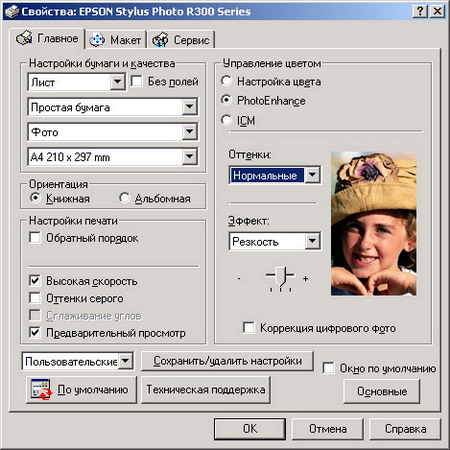This screenshot has width=450, height=450.
Task: Click the Техническая поддержка button
Action: tap(206, 390)
